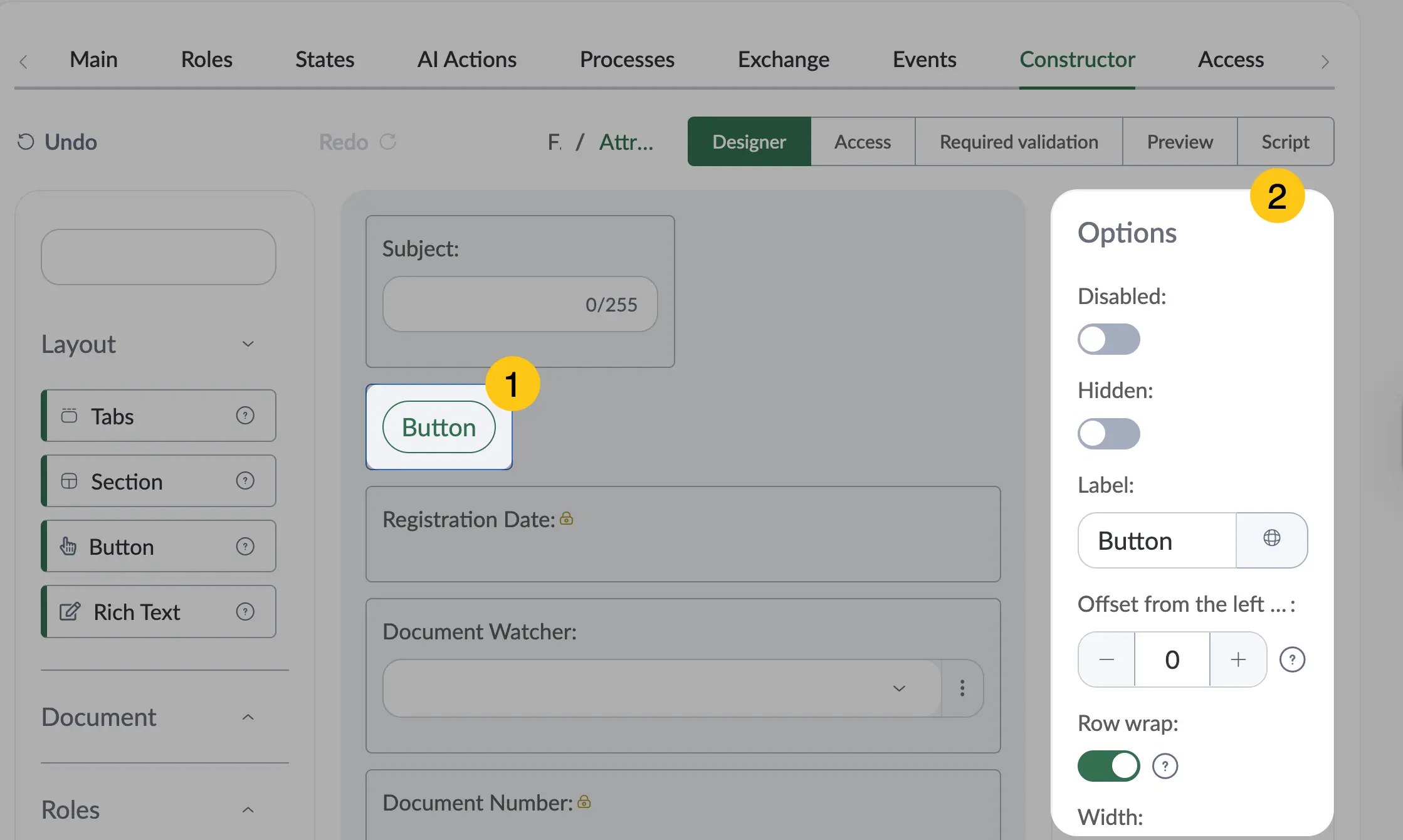Click the offset value field
This screenshot has height=840, width=1403.
pyautogui.click(x=1172, y=659)
